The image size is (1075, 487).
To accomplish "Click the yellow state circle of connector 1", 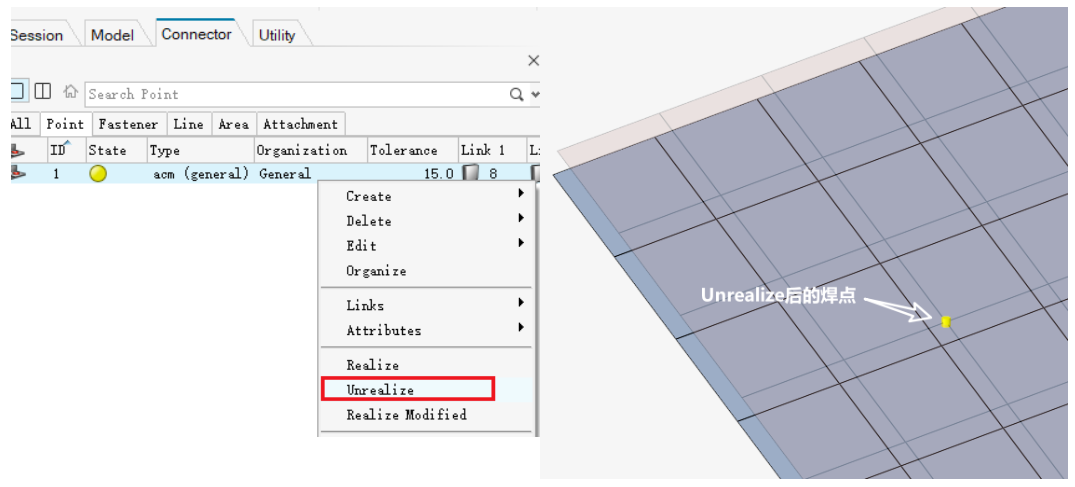I will pyautogui.click(x=98, y=174).
